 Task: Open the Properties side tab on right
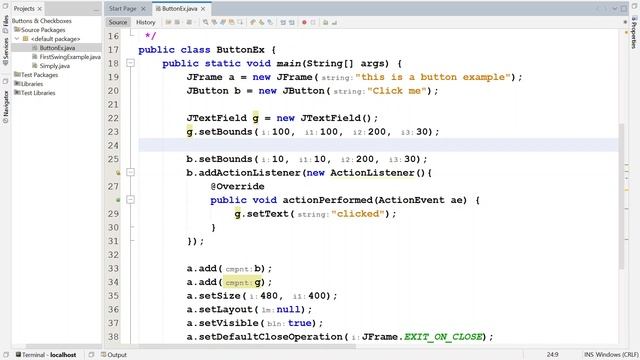click(634, 32)
